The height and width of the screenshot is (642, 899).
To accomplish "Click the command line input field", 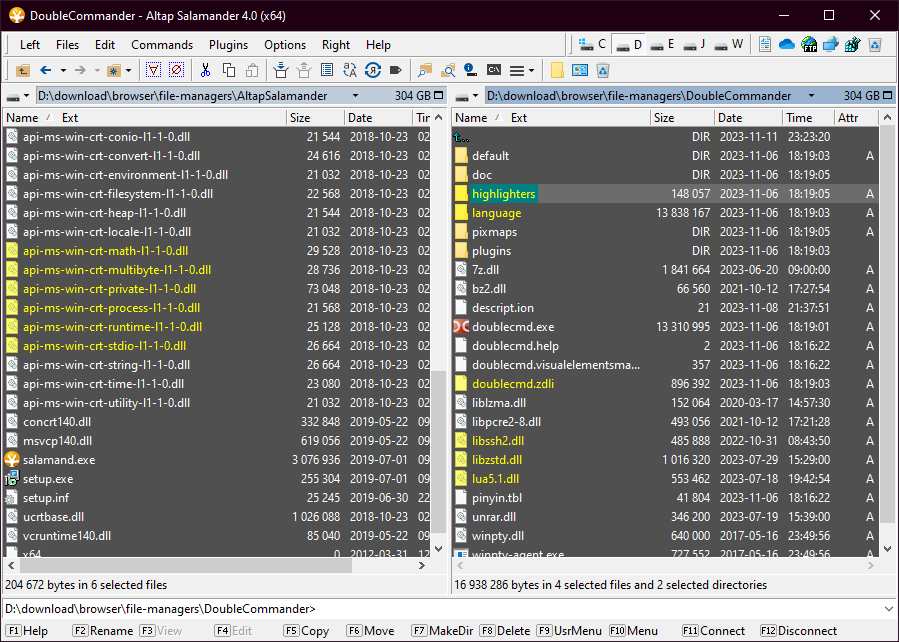I will tap(600, 608).
